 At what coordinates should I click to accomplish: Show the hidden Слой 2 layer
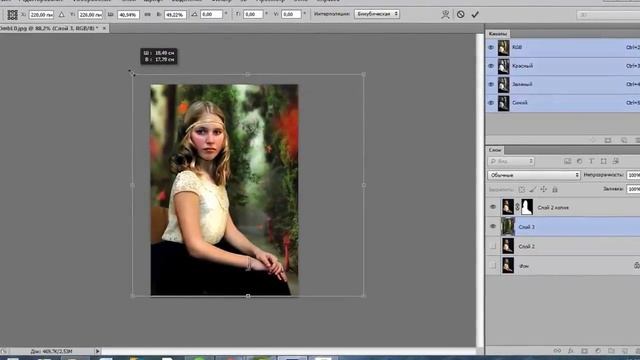[x=493, y=246]
